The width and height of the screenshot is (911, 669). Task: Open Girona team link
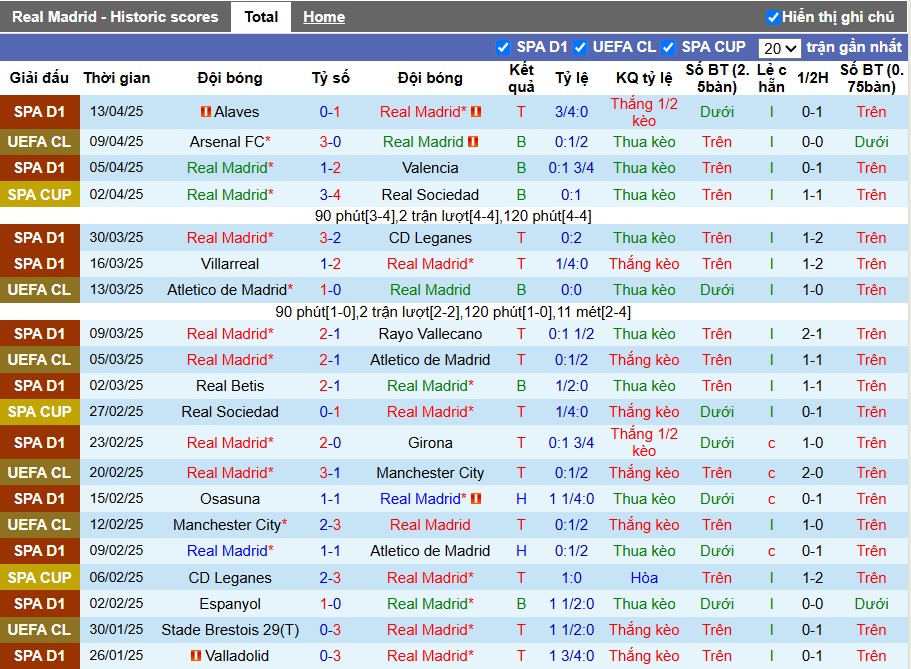[430, 443]
